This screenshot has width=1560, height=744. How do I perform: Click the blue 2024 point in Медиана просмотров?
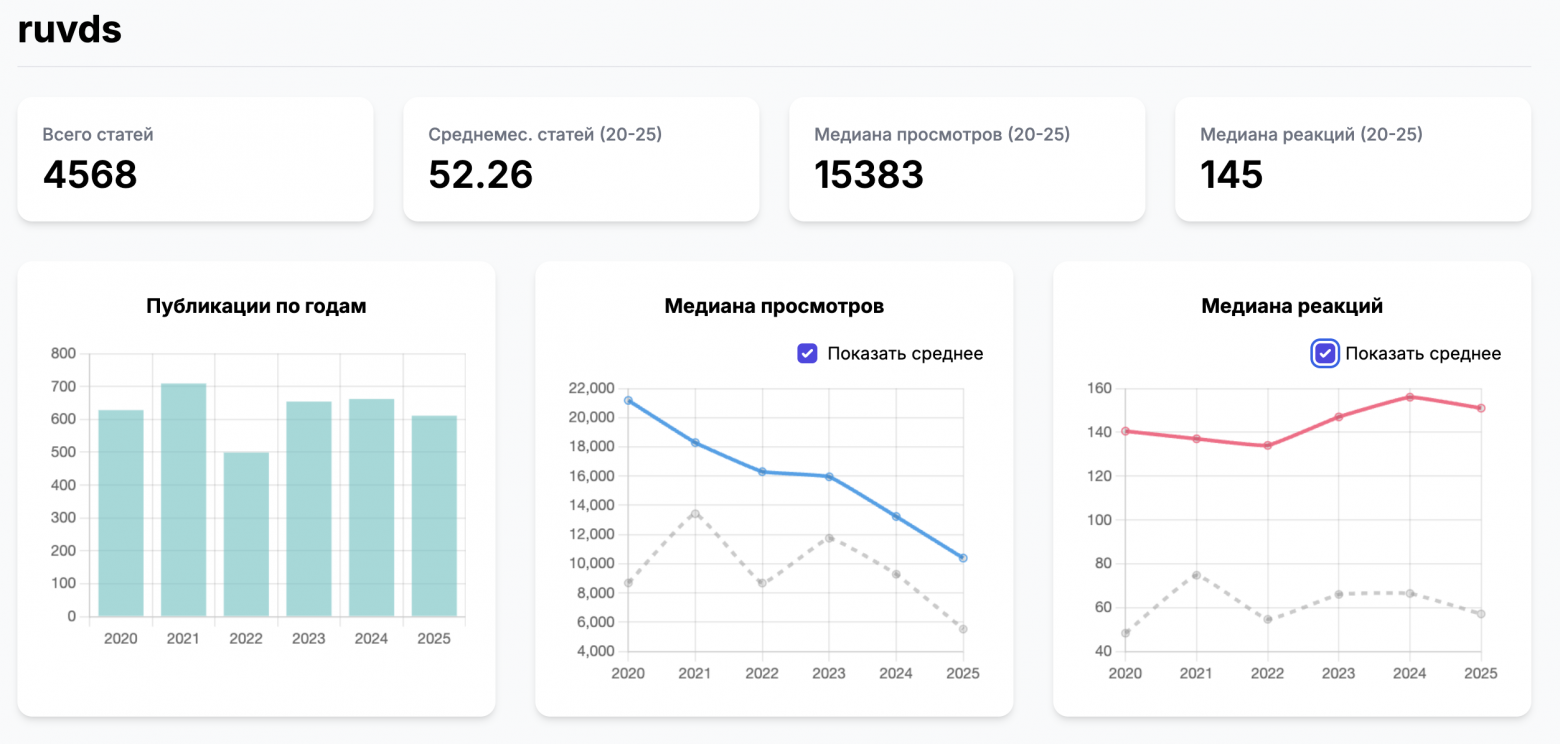point(896,516)
